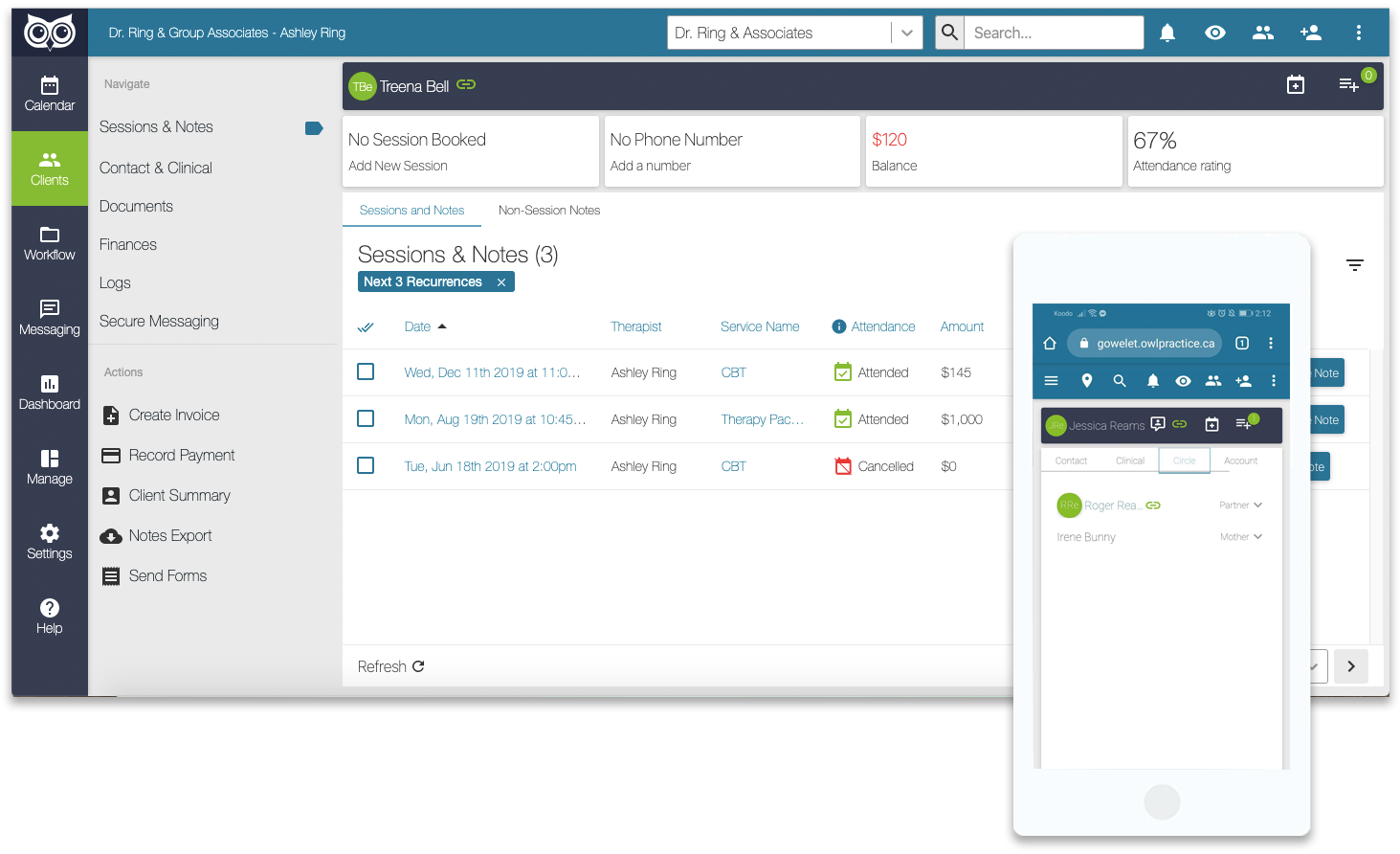Book a session using the calendar-plus icon

(1295, 84)
